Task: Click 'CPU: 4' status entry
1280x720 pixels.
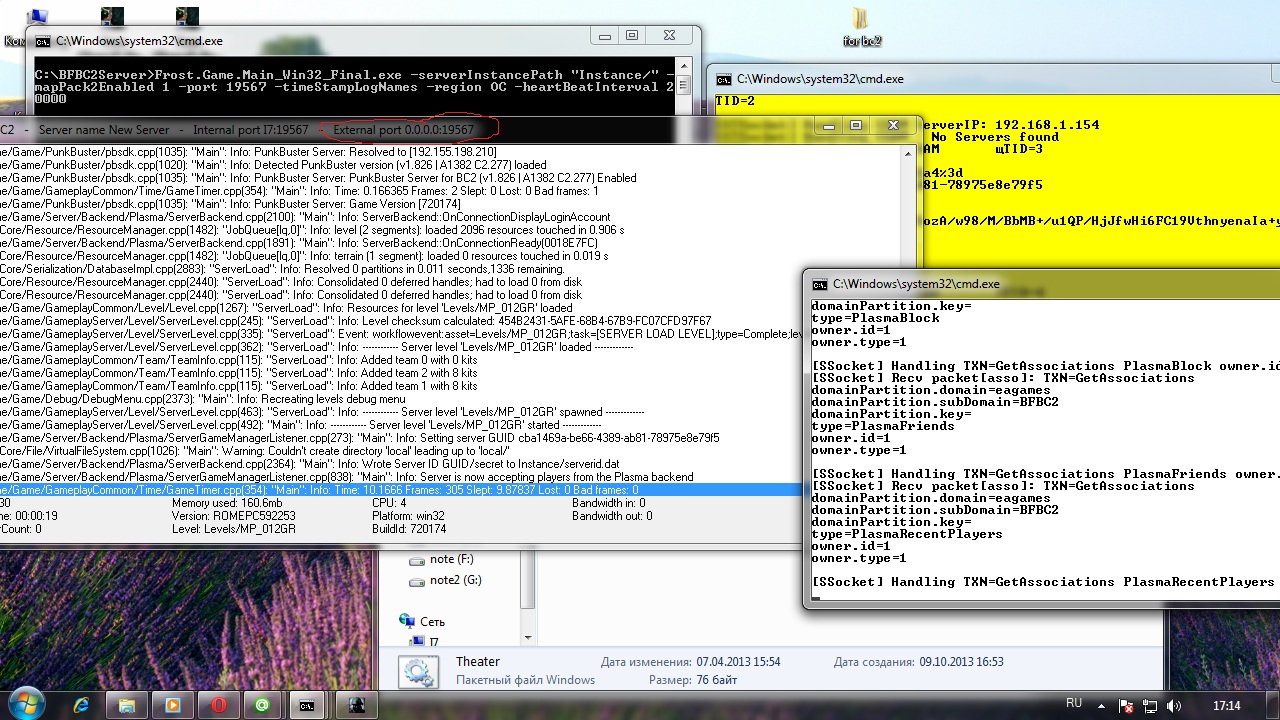Action: (x=389, y=504)
